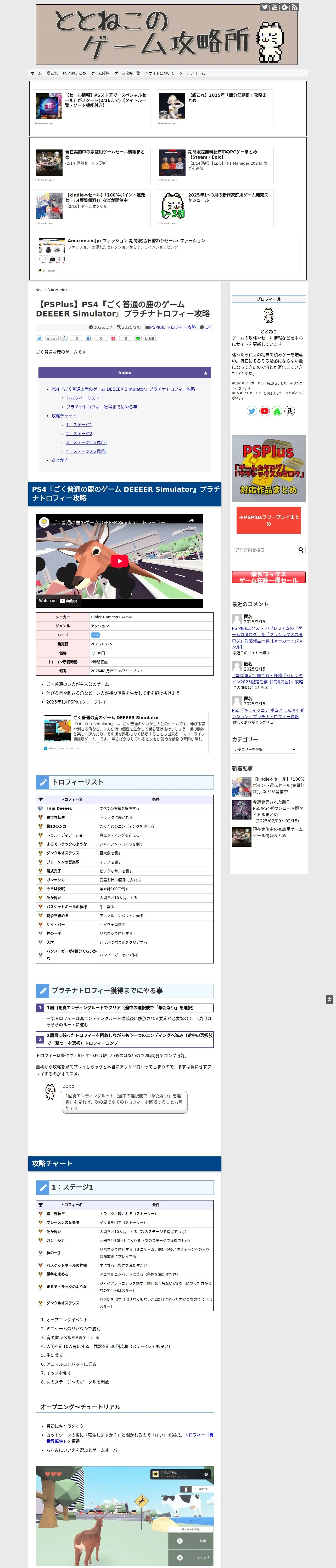Viewport: 336px width, 1568px height.
Task: Click the scroll-to-top double arrow button
Action: point(329,999)
